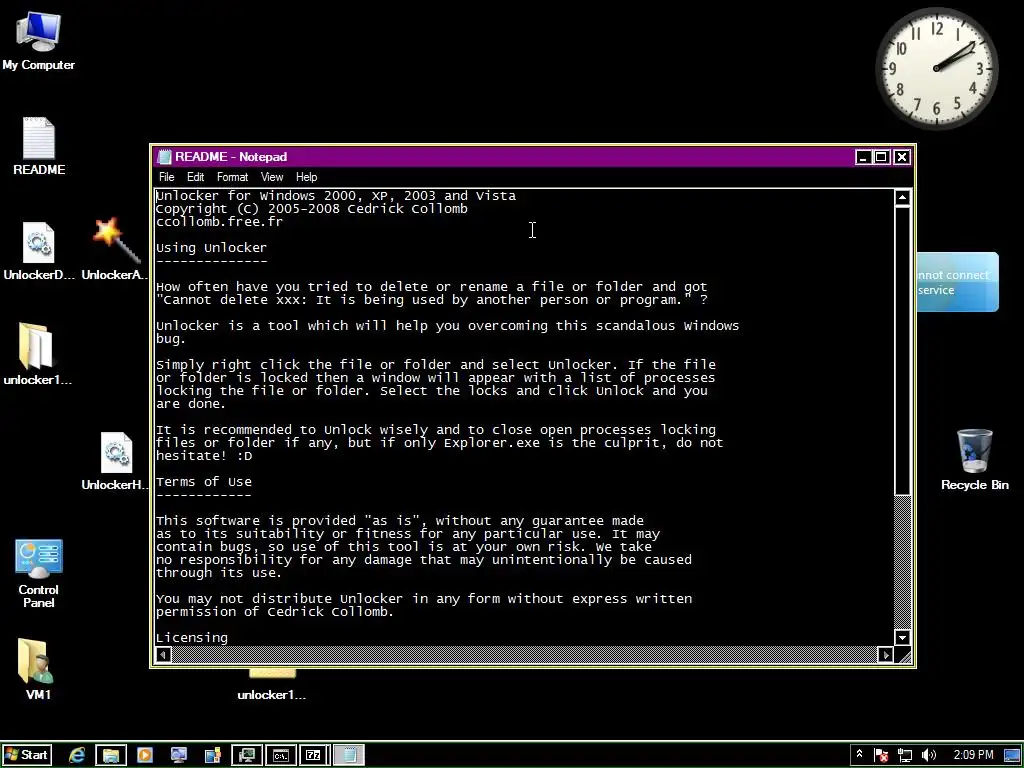This screenshot has width=1024, height=768.
Task: Place cursor on 'ccollomb.free.fr' line
Action: (219, 221)
